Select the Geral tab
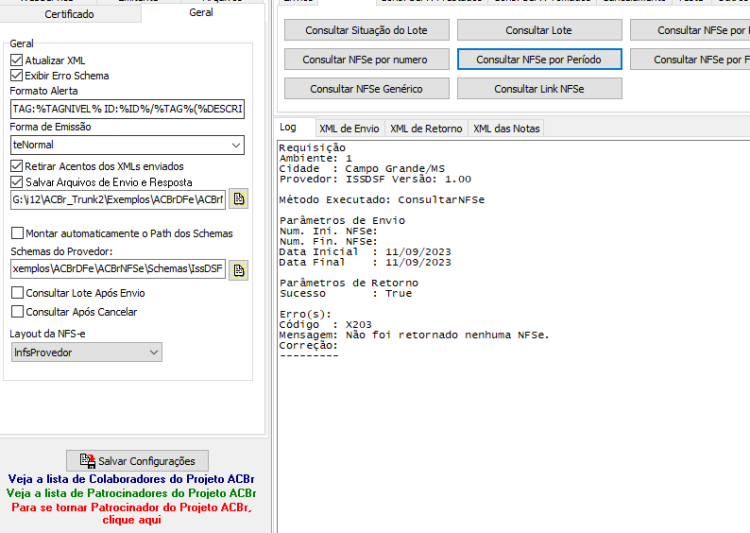This screenshot has width=750, height=533. click(x=201, y=12)
